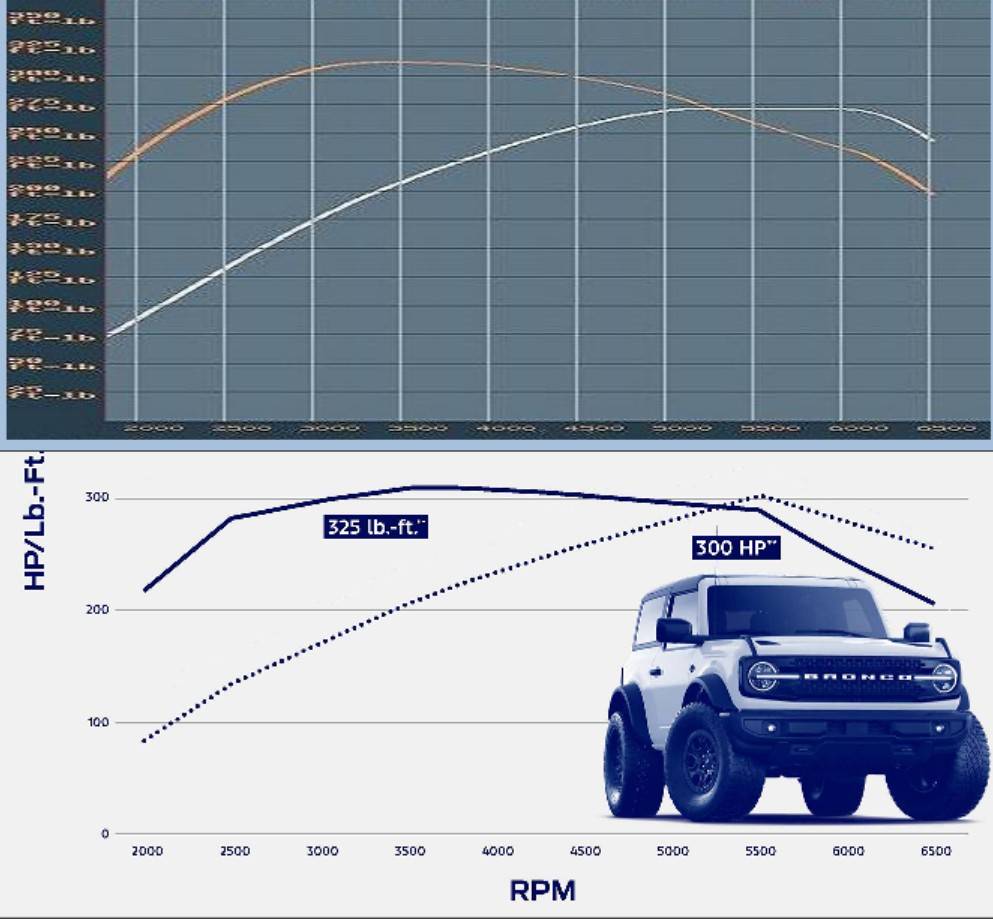Click the 175 ft-lb label on dyno chart
The image size is (993, 919).
pyautogui.click(x=52, y=220)
